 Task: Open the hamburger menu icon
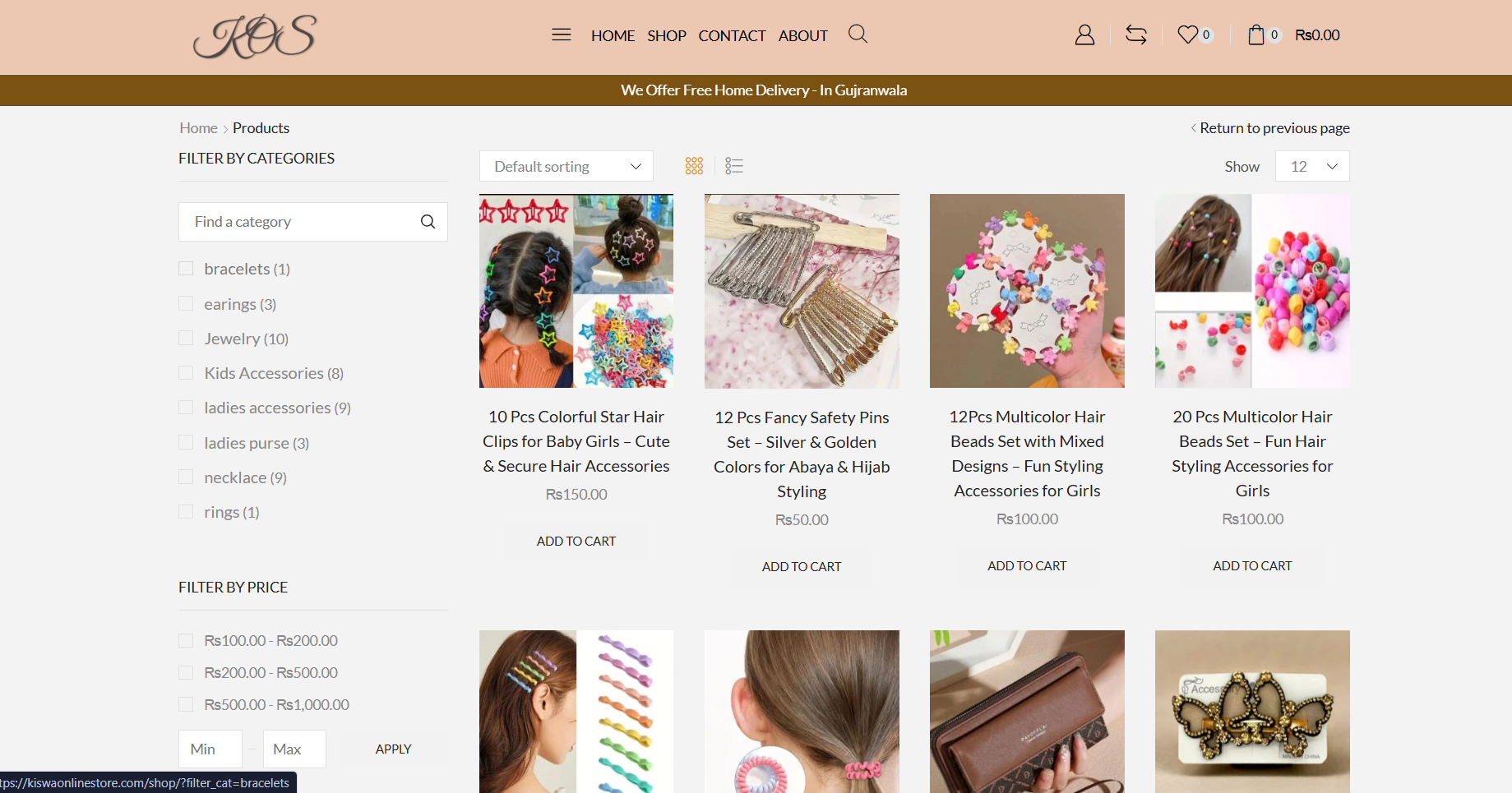pyautogui.click(x=562, y=35)
